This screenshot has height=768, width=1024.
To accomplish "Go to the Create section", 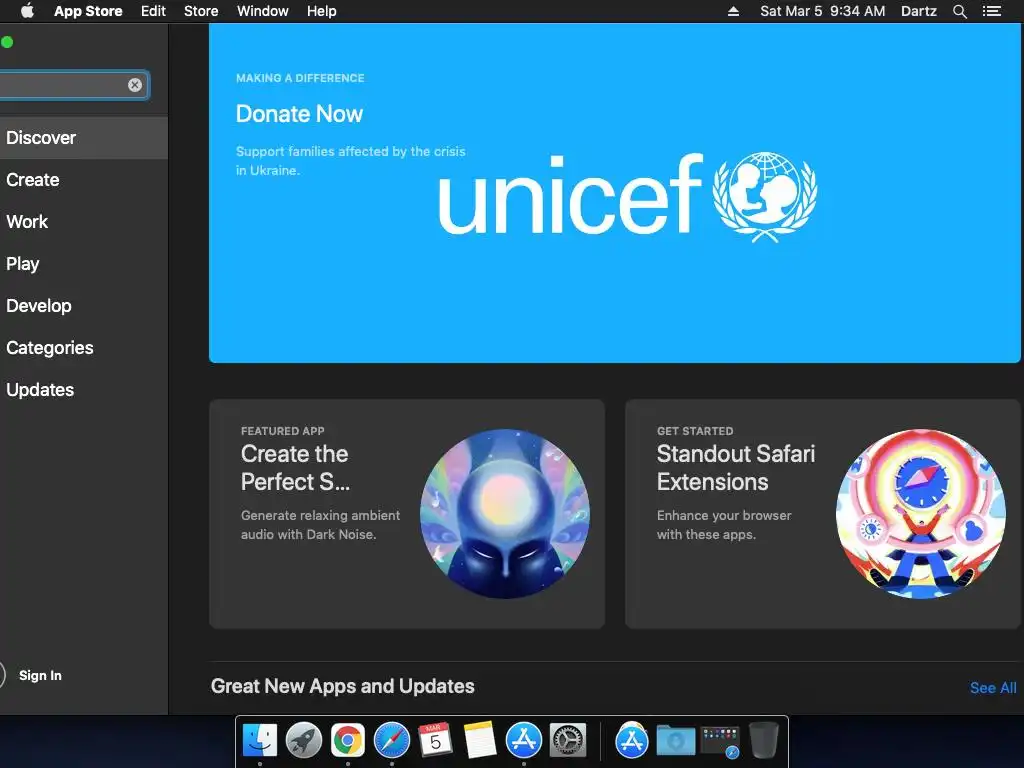I will click(84, 180).
